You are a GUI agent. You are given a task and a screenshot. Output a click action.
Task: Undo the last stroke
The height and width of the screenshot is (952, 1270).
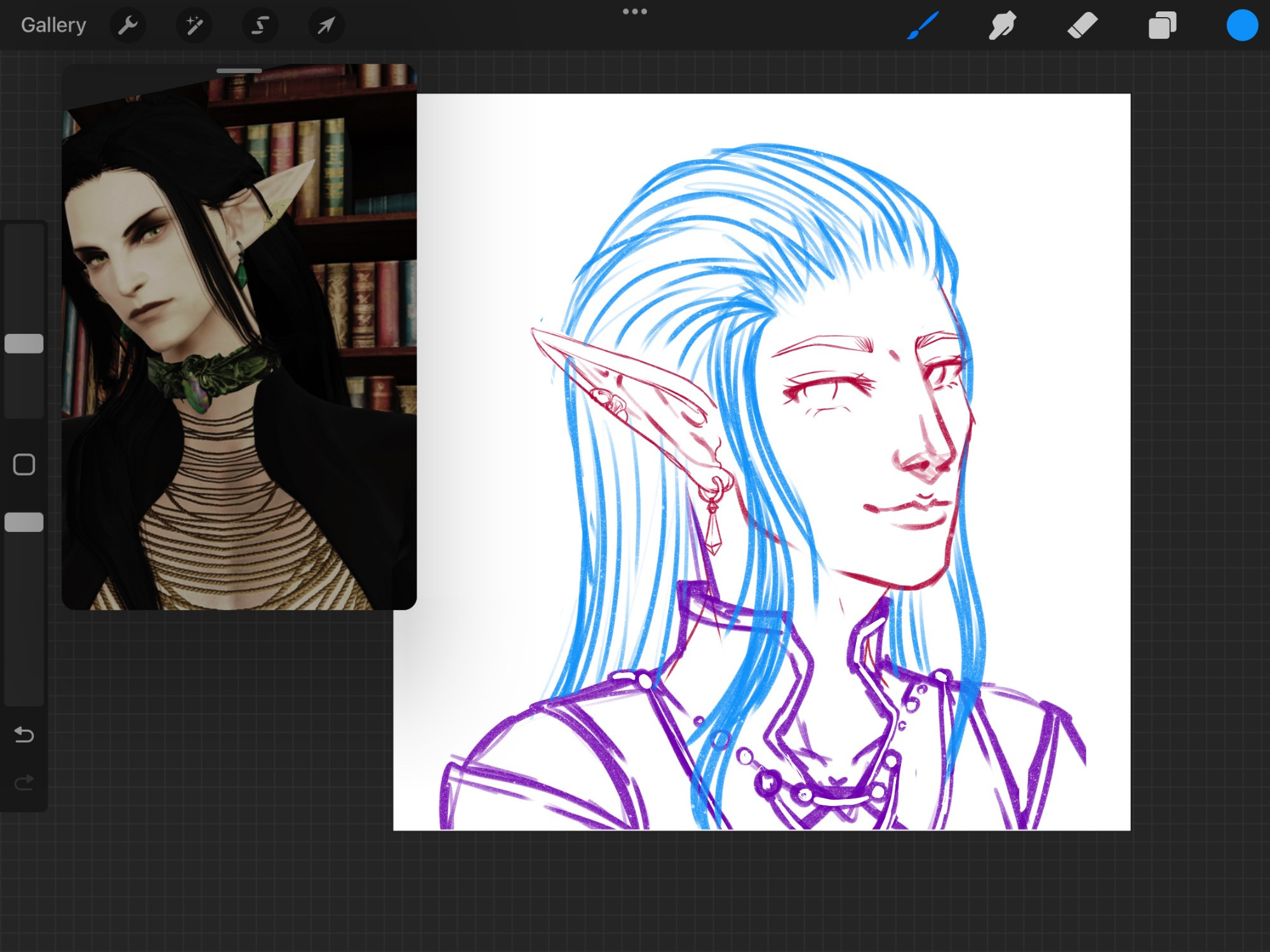(x=24, y=734)
